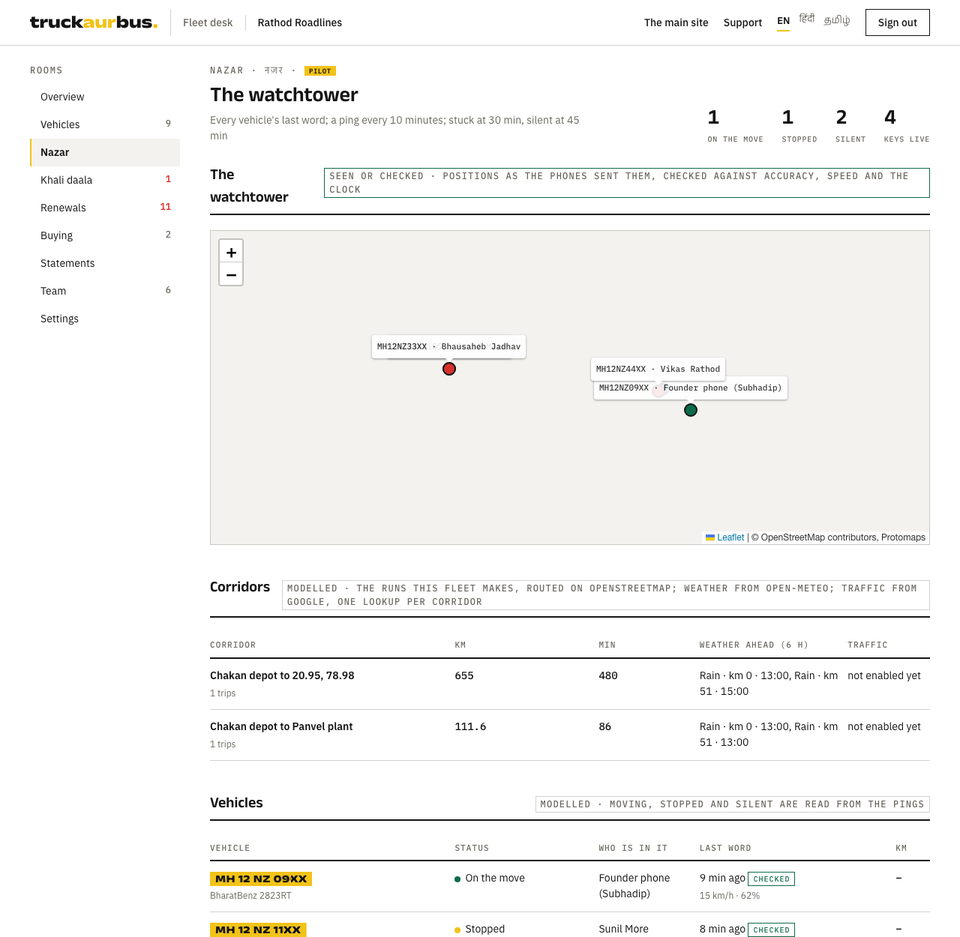Click the Fleet desk label
The image size is (960, 937).
208,23
